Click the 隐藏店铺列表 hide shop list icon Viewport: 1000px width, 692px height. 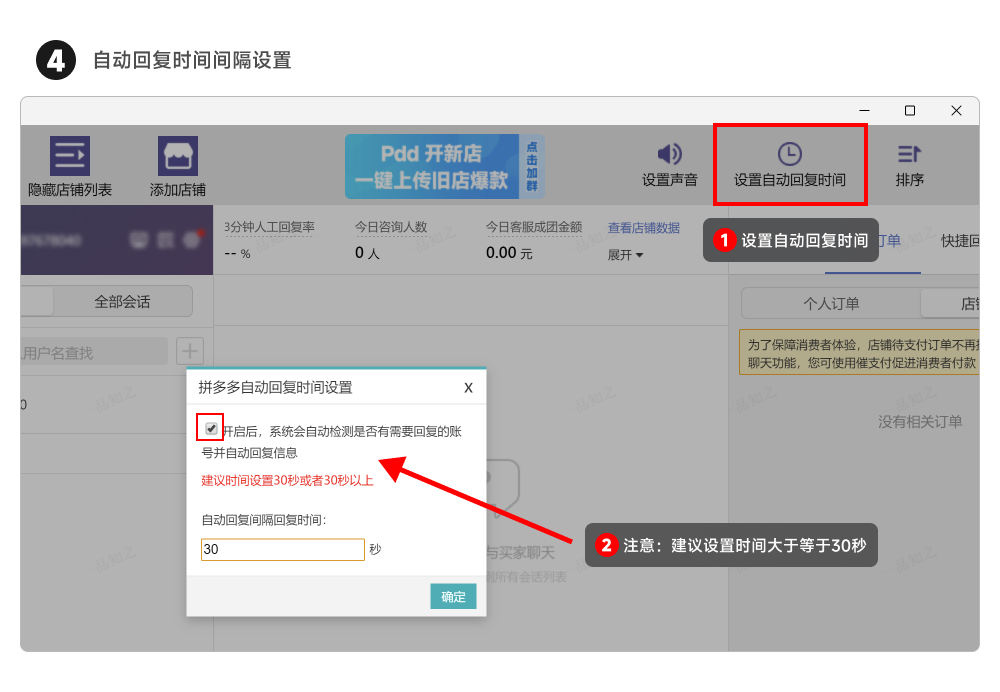70,156
